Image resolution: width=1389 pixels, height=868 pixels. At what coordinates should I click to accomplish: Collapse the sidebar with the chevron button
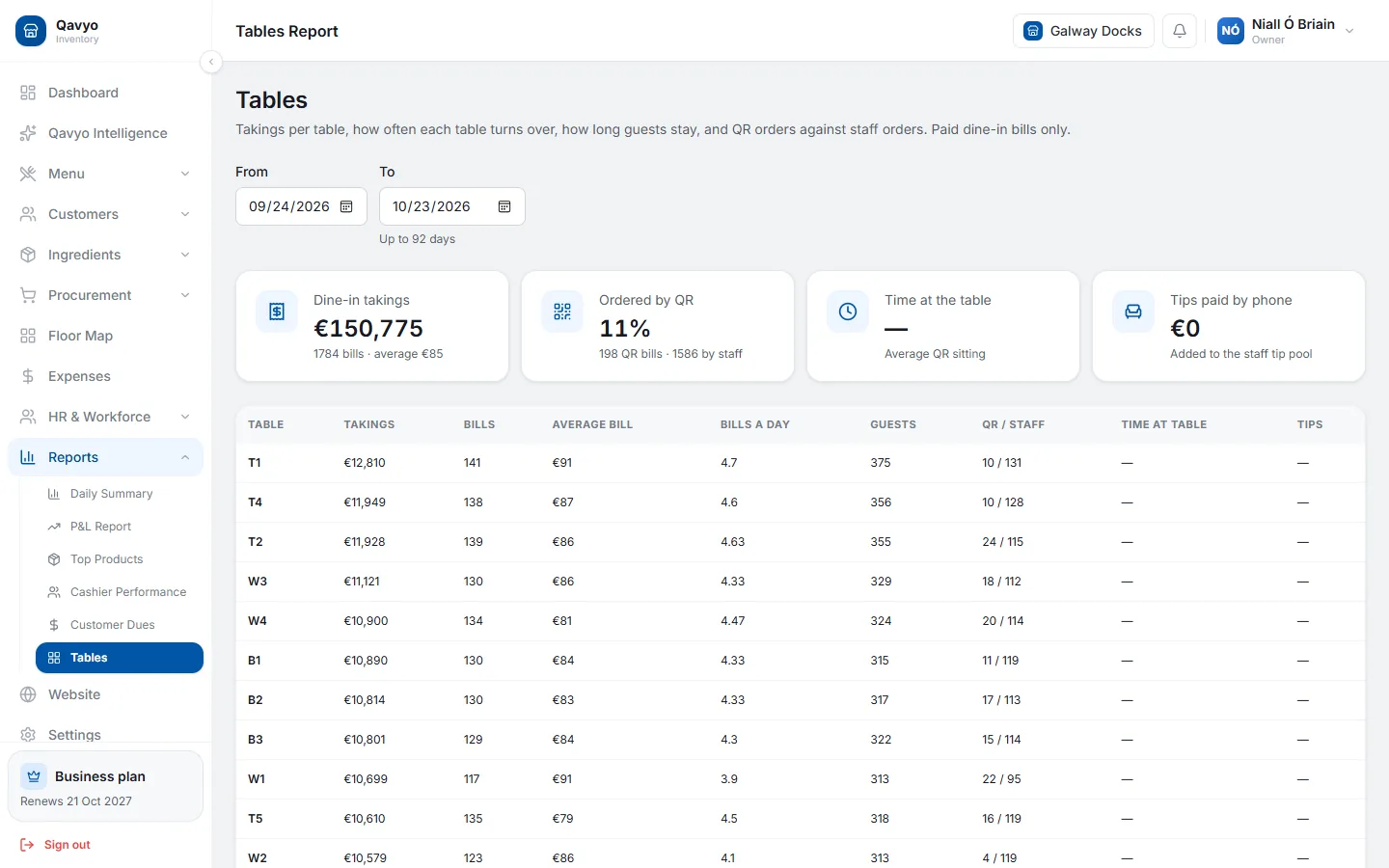click(x=211, y=62)
